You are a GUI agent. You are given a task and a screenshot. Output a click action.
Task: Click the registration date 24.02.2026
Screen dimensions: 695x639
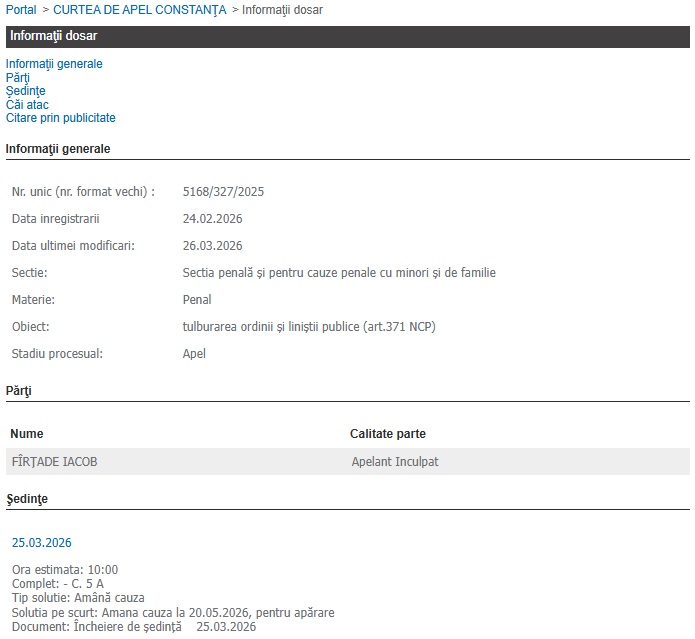[x=212, y=218]
